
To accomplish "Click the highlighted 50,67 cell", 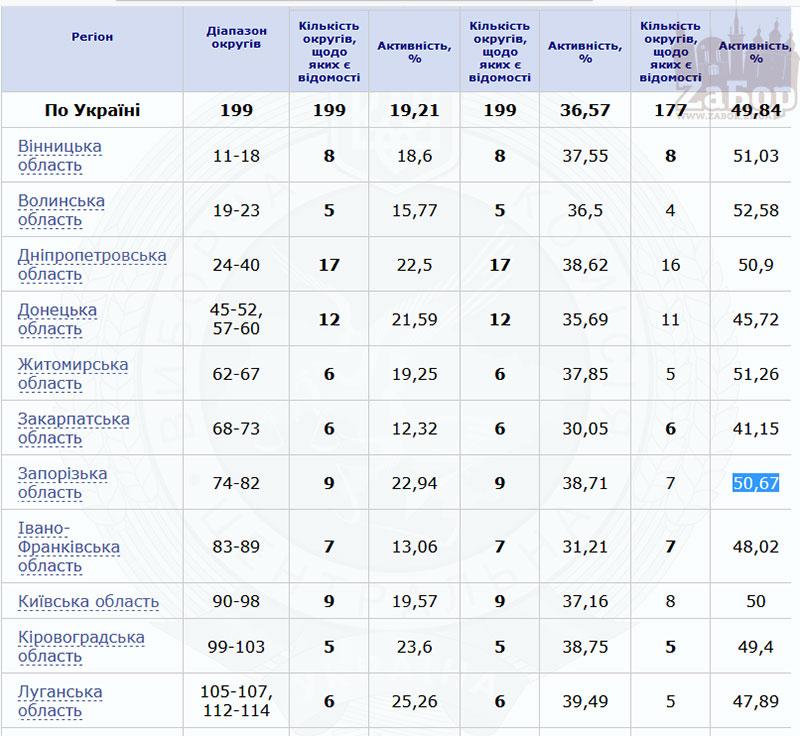I will (755, 484).
